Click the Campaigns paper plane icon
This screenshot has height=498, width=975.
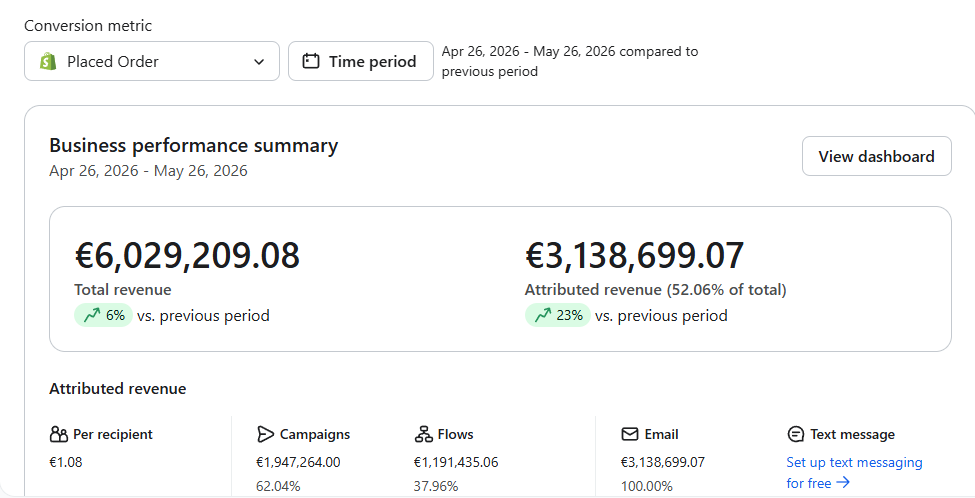coord(266,434)
